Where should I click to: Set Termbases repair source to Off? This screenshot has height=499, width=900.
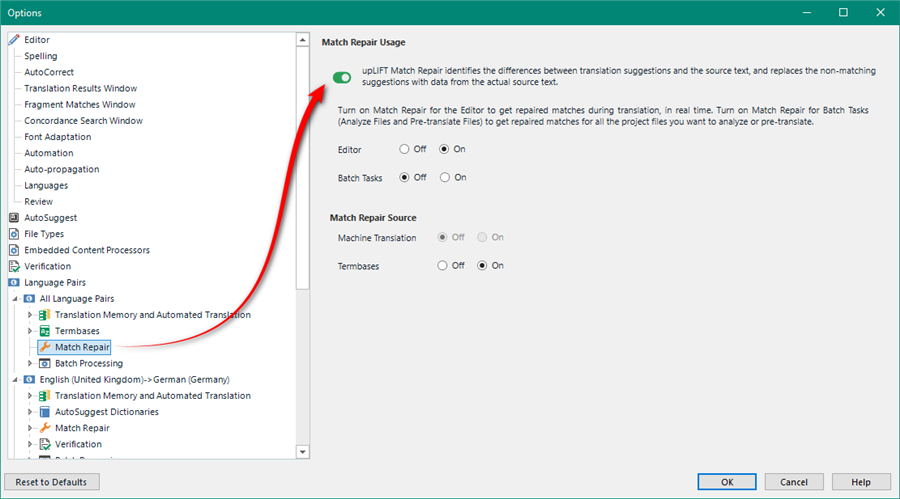click(442, 265)
